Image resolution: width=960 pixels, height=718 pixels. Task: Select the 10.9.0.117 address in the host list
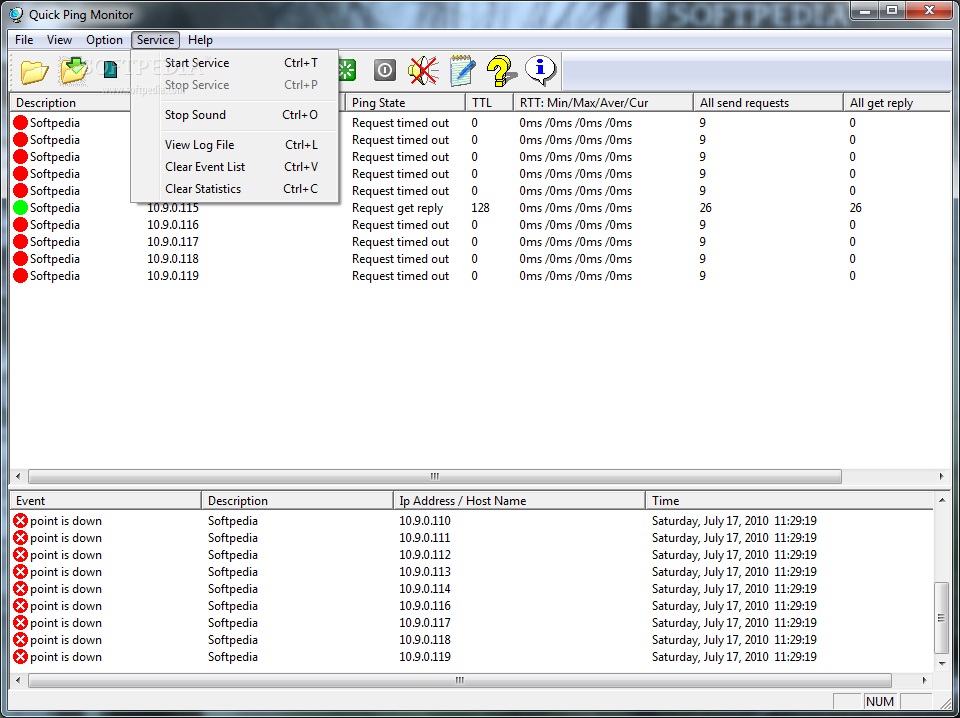[x=173, y=242]
